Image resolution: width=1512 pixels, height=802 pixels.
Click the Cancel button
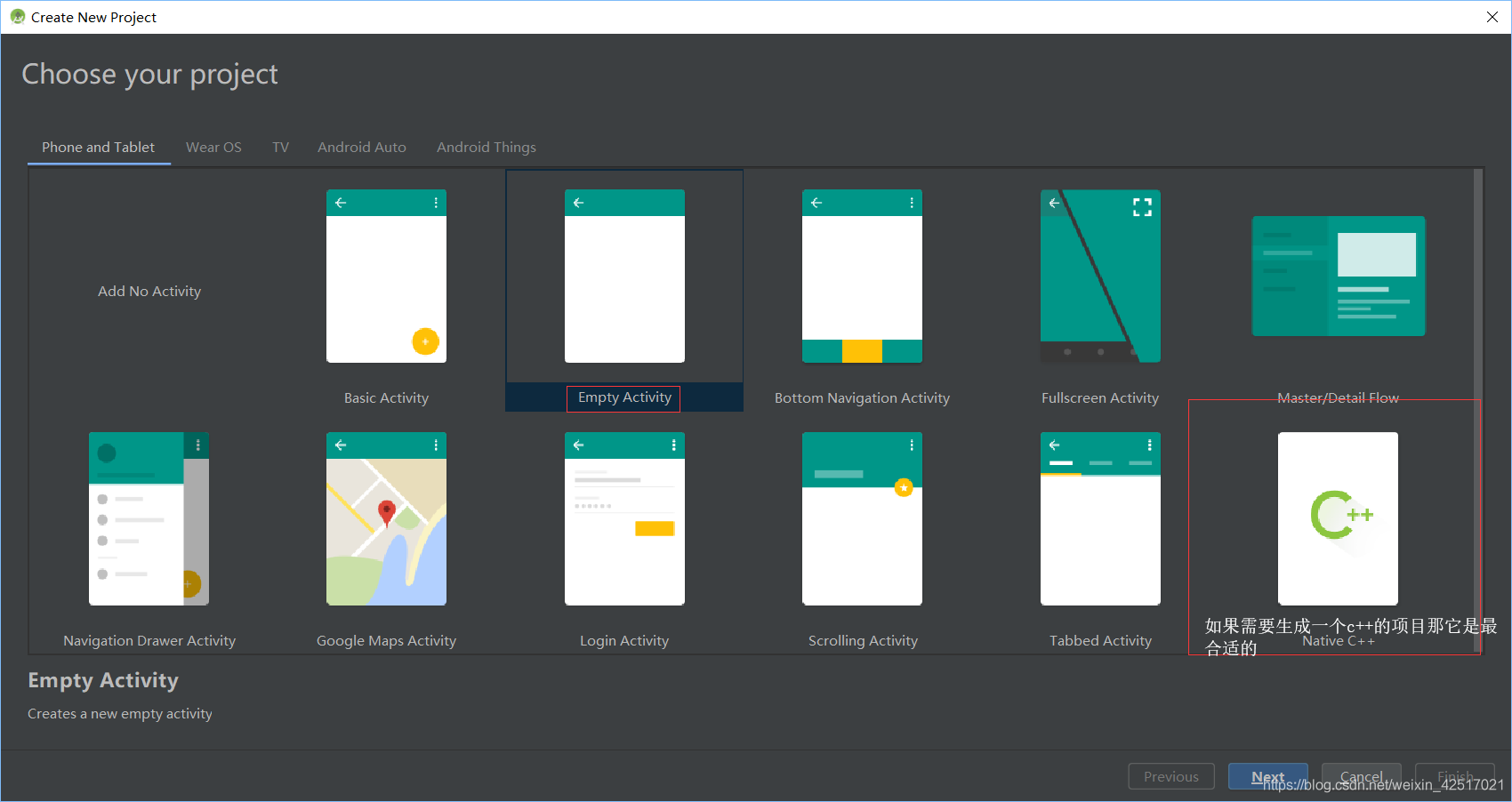[x=1362, y=776]
